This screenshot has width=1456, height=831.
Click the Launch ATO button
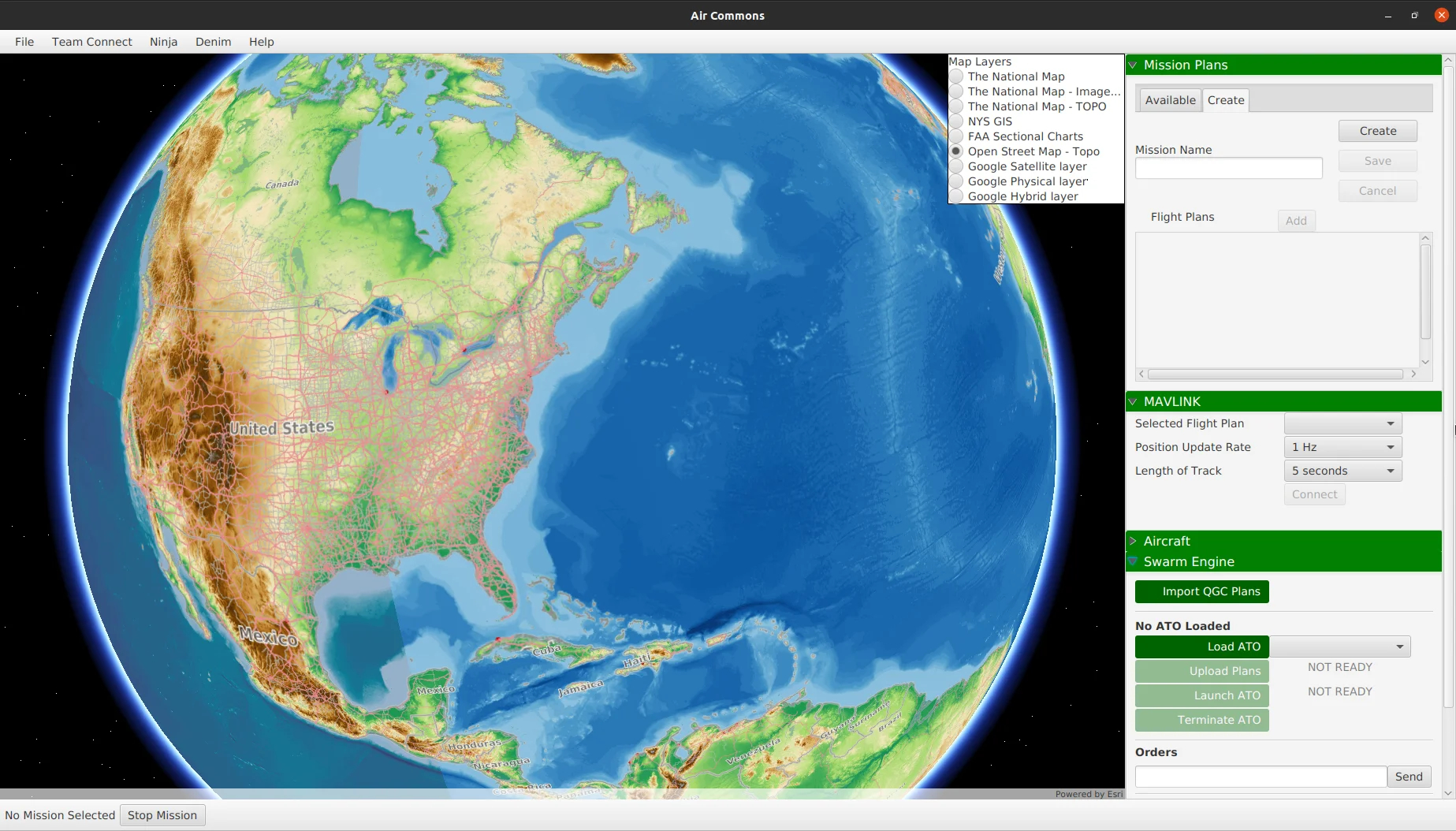coord(1201,696)
